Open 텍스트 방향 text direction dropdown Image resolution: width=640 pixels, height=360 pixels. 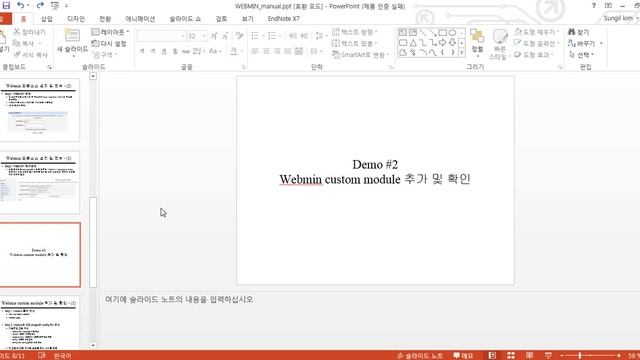355,32
